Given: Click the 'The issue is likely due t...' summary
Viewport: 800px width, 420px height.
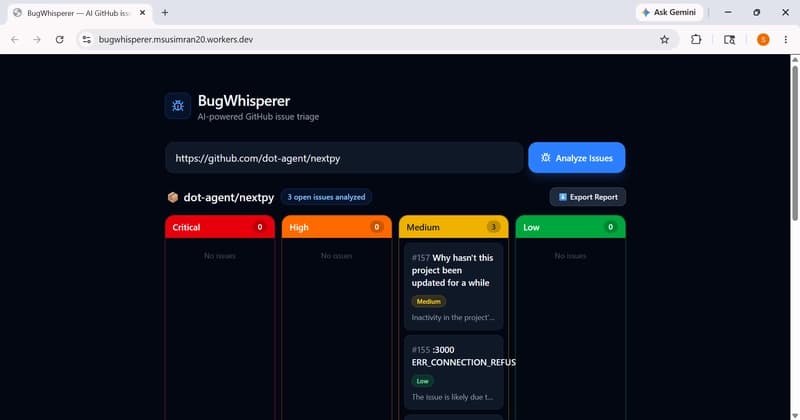Looking at the screenshot, I should 452,397.
